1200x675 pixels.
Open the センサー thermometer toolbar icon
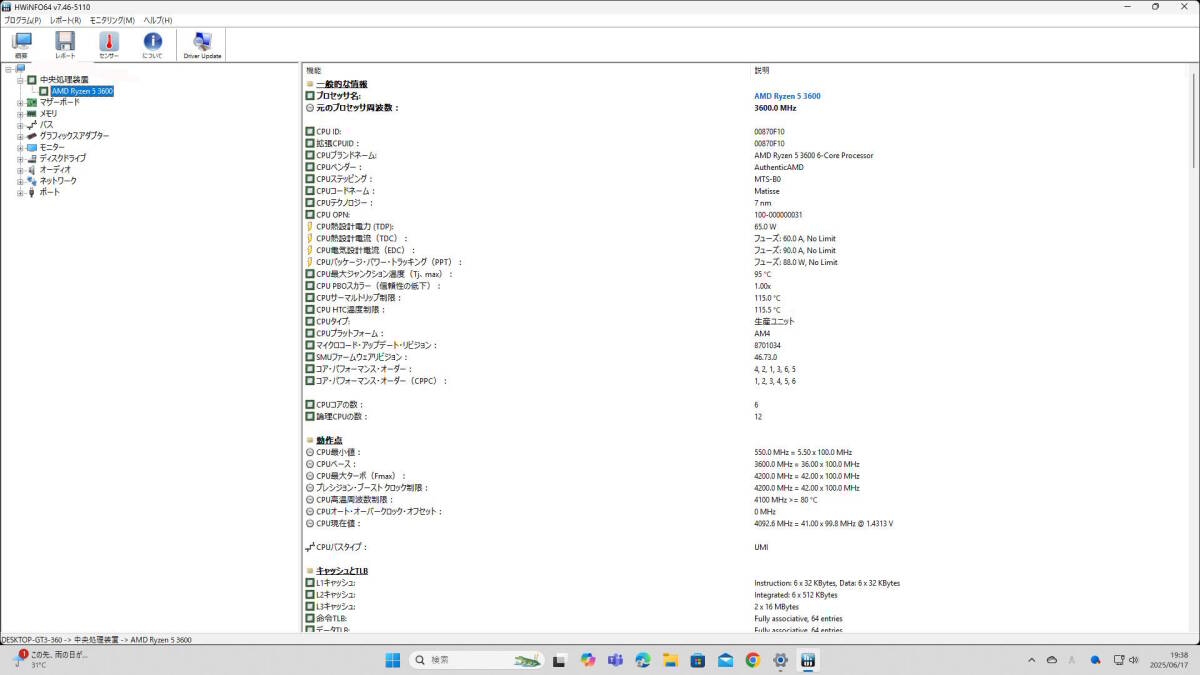(109, 45)
